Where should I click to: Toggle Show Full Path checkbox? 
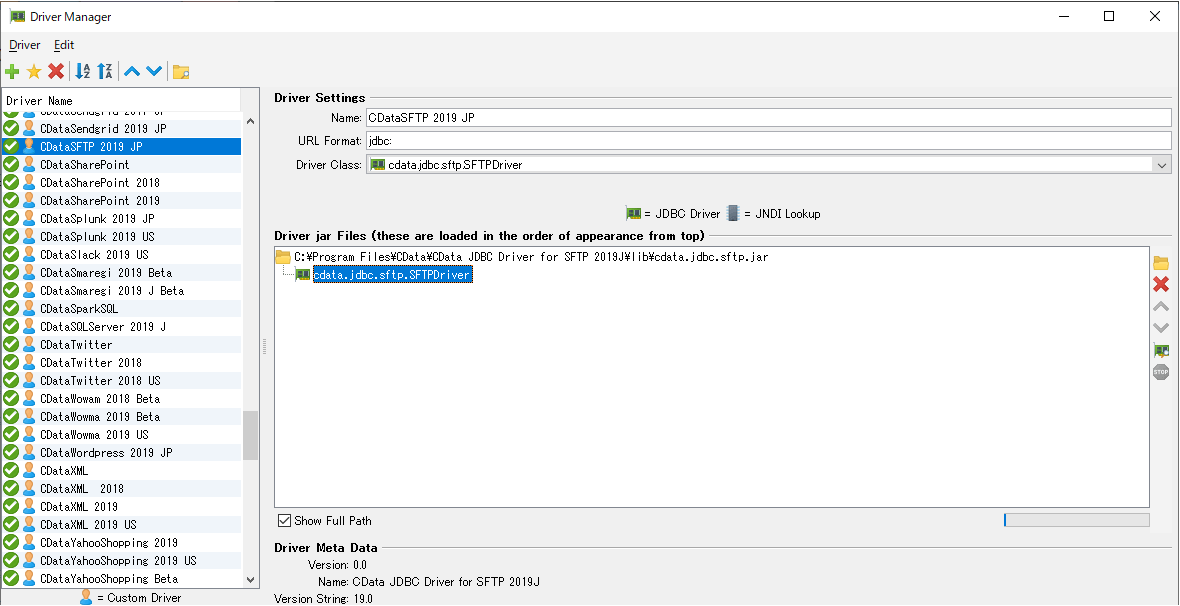(x=284, y=520)
